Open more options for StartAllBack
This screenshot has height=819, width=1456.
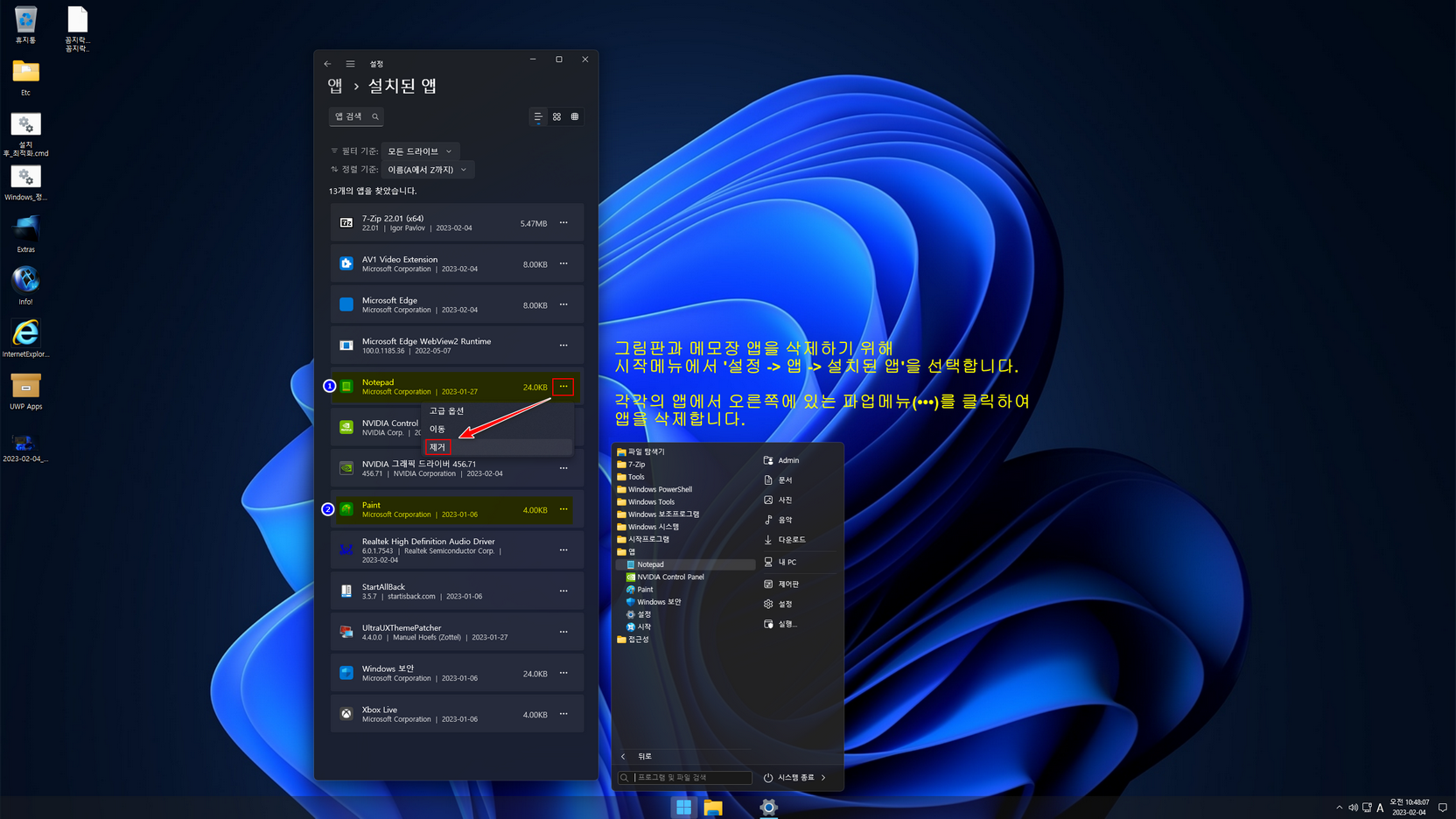[563, 591]
